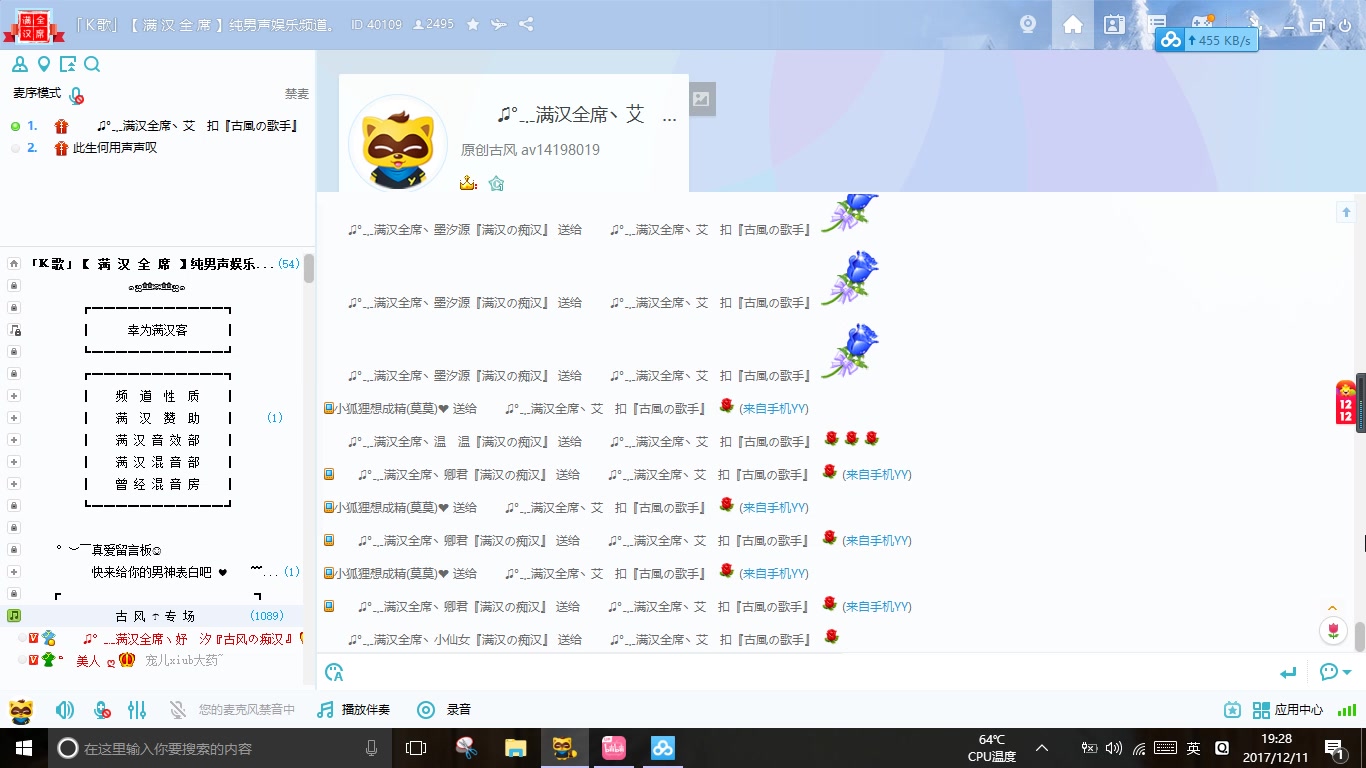Open the YY raccoon main menu
Viewport: 1366px width, 768px height.
point(21,710)
